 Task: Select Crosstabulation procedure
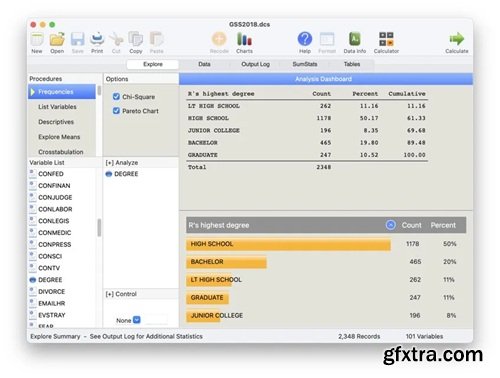click(x=61, y=152)
